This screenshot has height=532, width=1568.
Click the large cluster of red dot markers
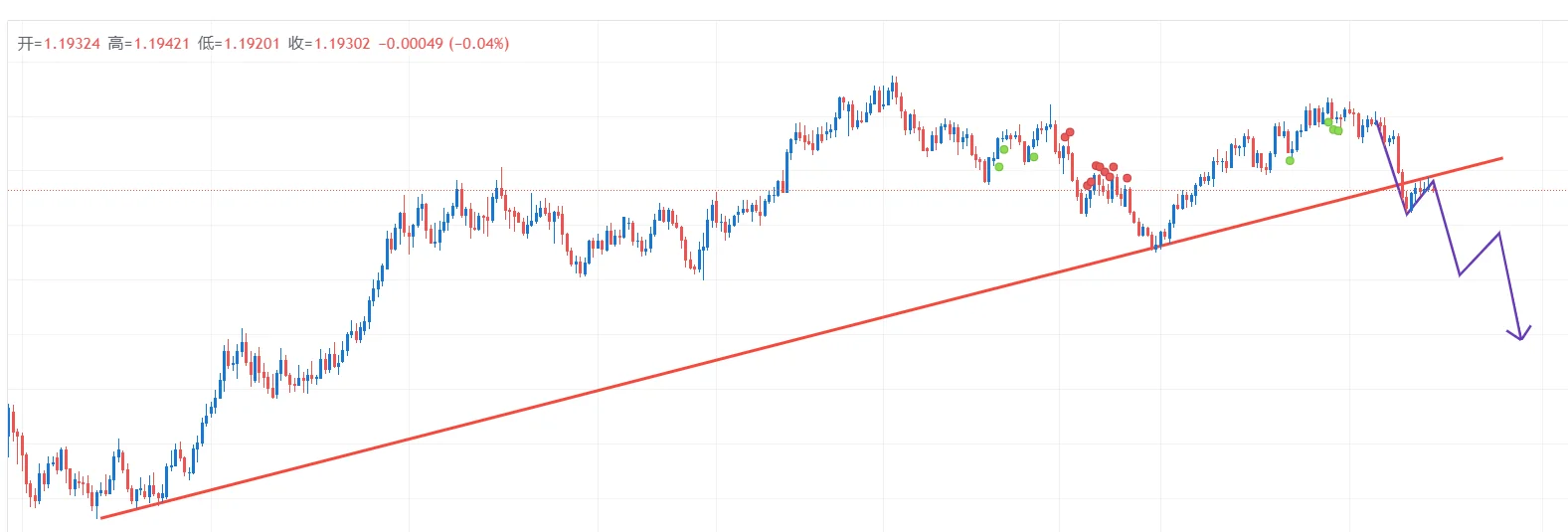tap(1103, 173)
